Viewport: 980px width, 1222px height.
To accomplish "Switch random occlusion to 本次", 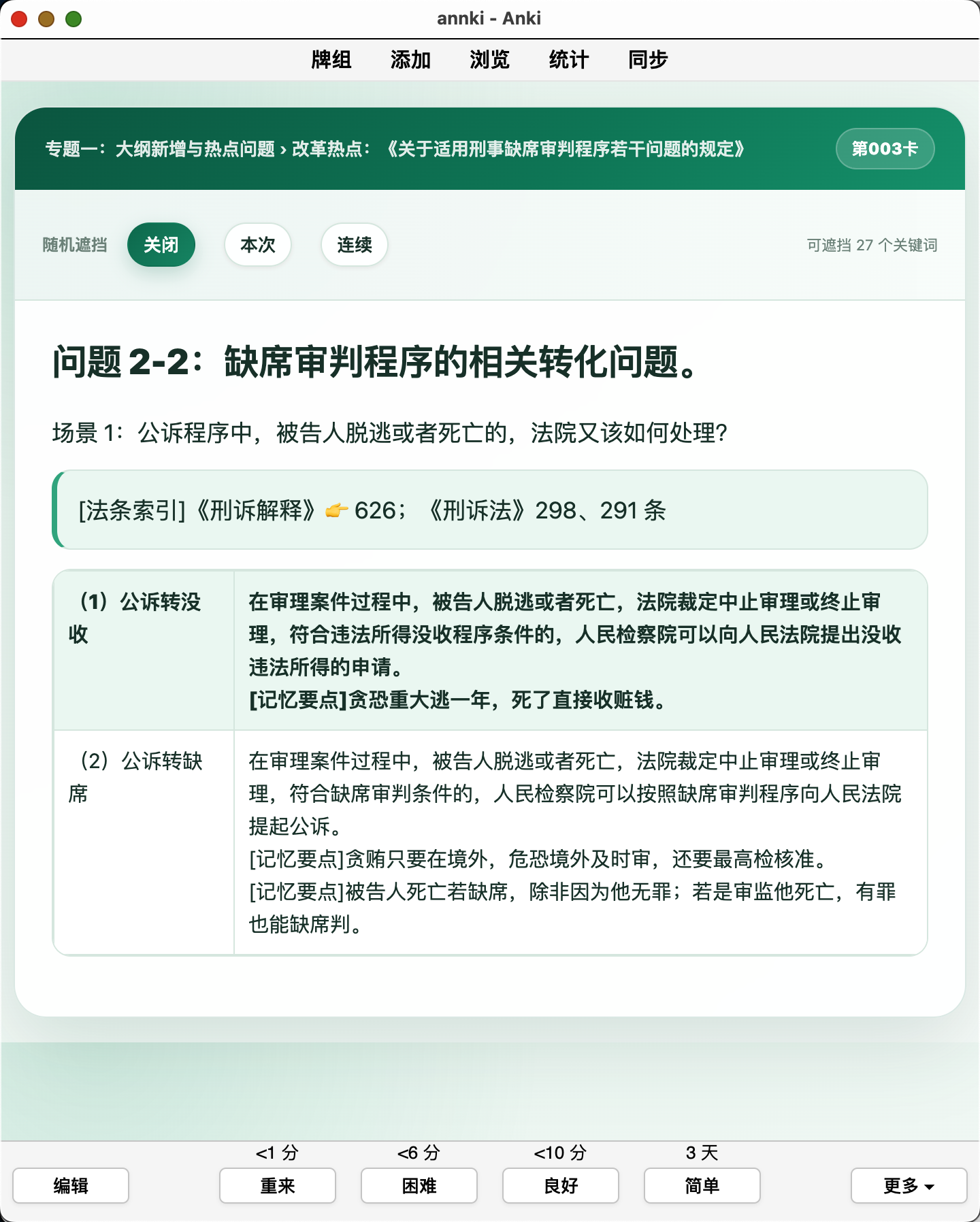I will [x=258, y=244].
